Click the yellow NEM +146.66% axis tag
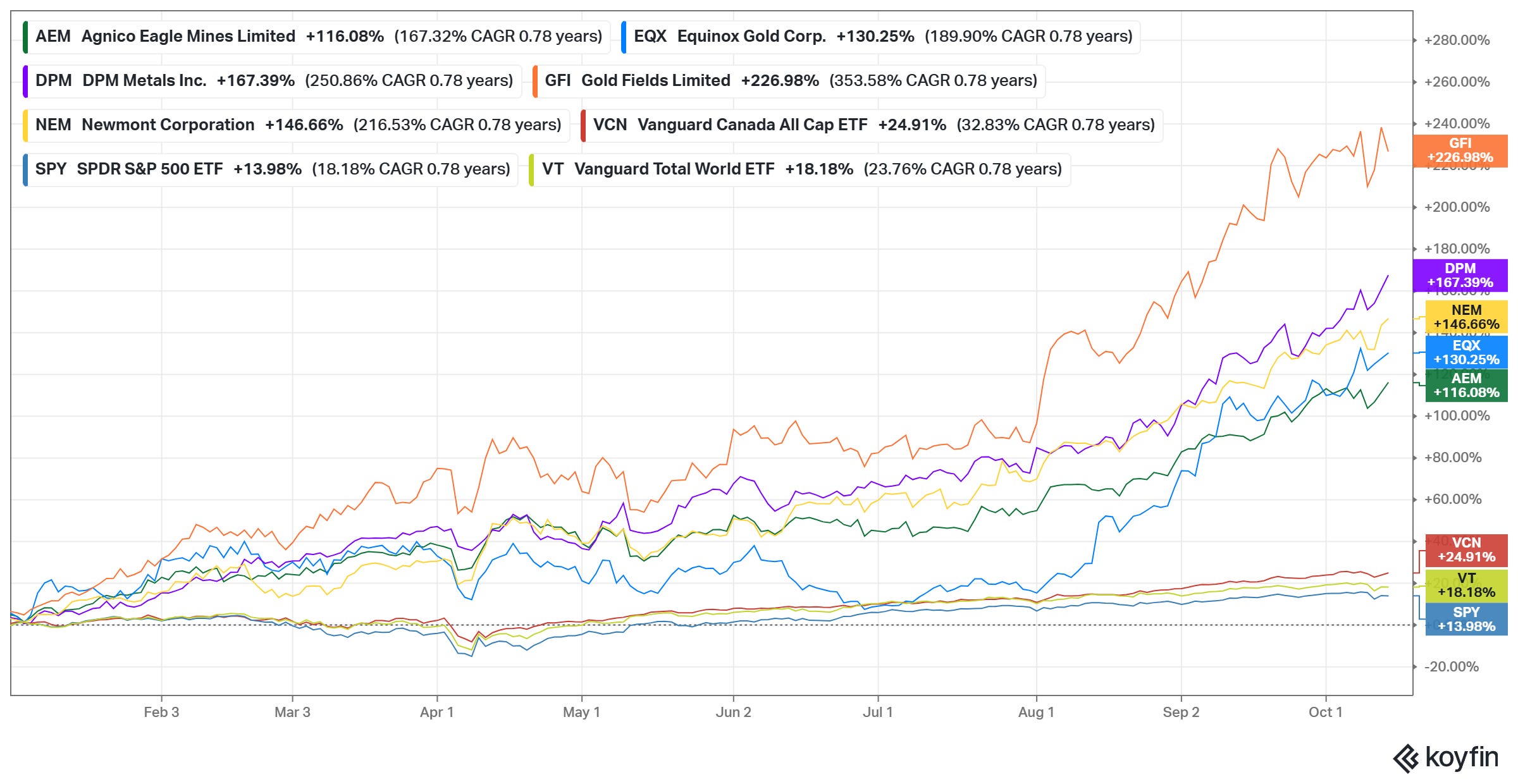The image size is (1518, 784). tap(1466, 317)
